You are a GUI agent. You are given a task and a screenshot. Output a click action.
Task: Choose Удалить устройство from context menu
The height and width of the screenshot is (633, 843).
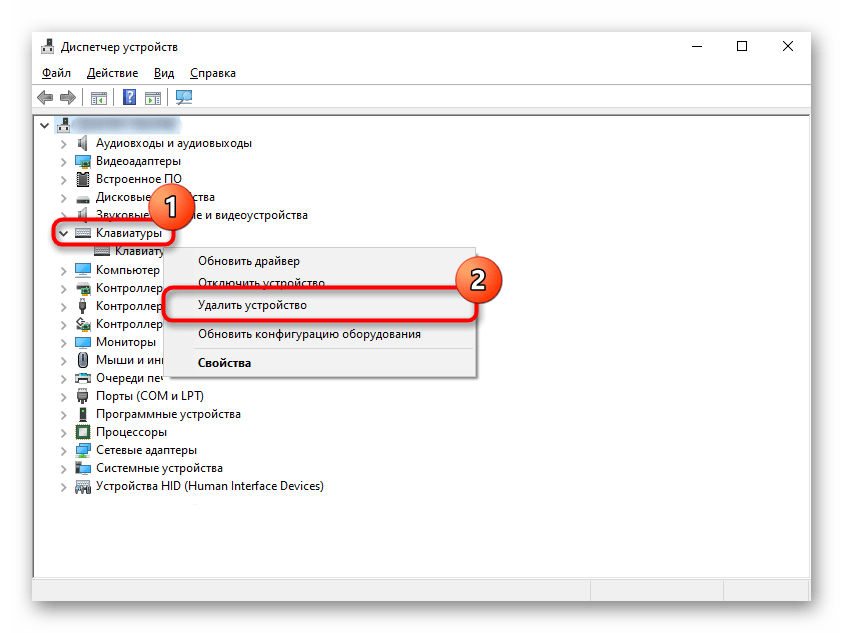252,305
